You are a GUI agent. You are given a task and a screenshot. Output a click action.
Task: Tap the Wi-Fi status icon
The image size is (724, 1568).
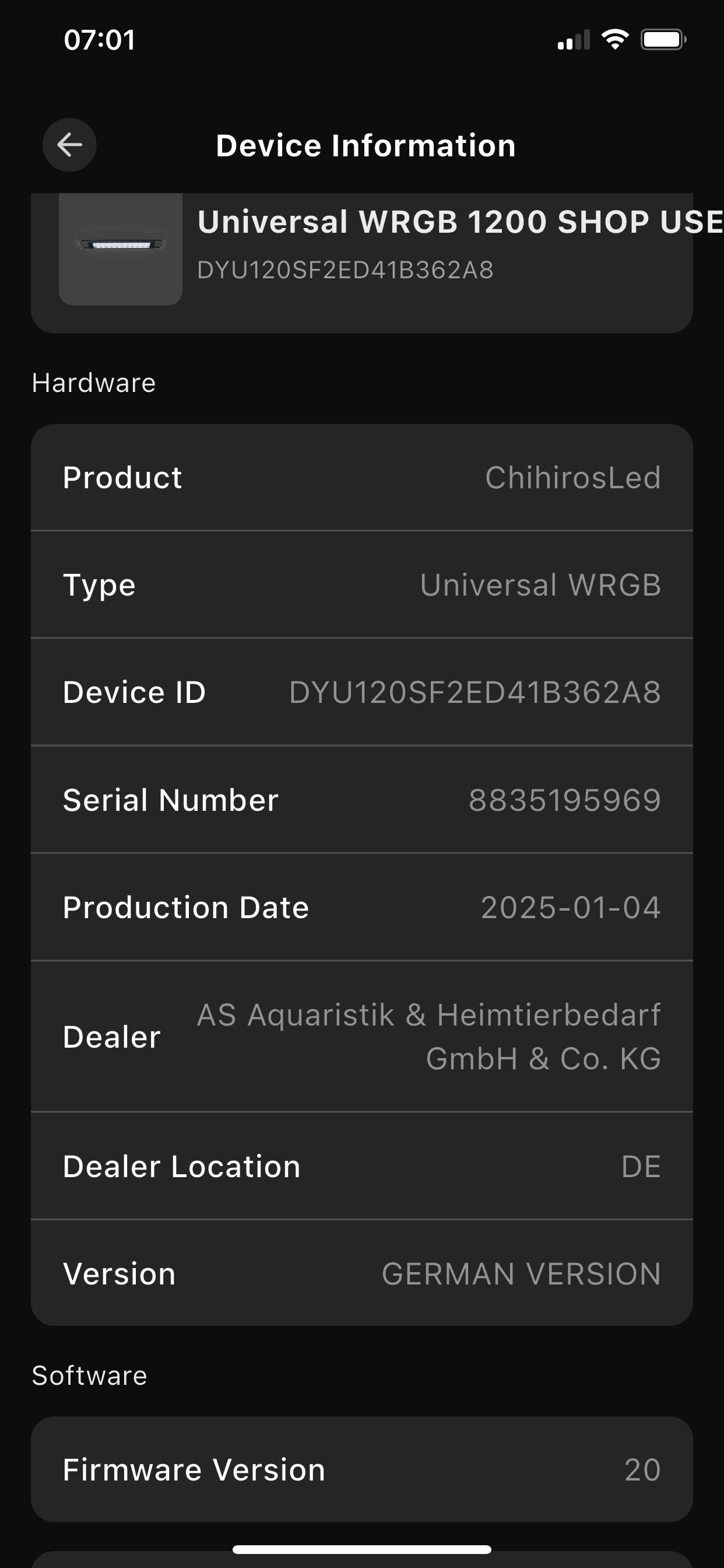pos(615,40)
